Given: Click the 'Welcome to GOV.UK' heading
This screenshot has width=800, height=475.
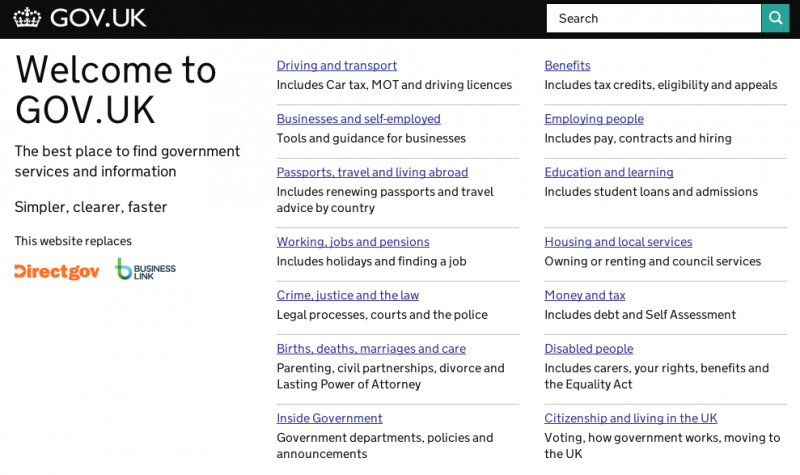Looking at the screenshot, I should pyautogui.click(x=116, y=89).
